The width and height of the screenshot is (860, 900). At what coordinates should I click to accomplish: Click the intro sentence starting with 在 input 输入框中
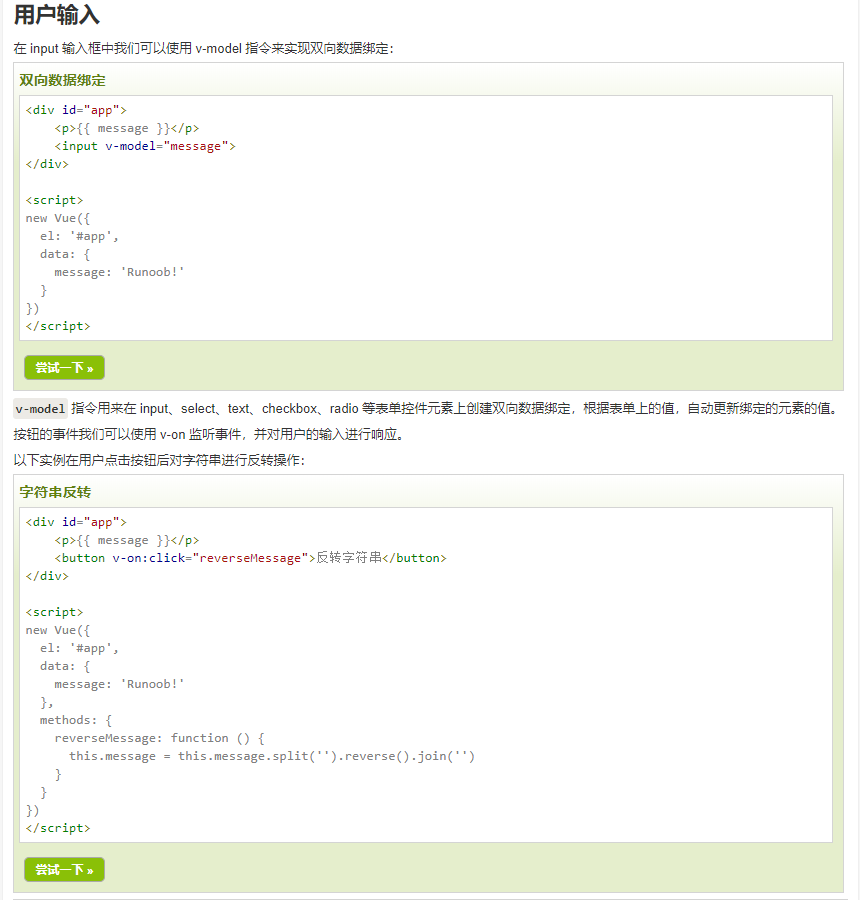coord(204,48)
